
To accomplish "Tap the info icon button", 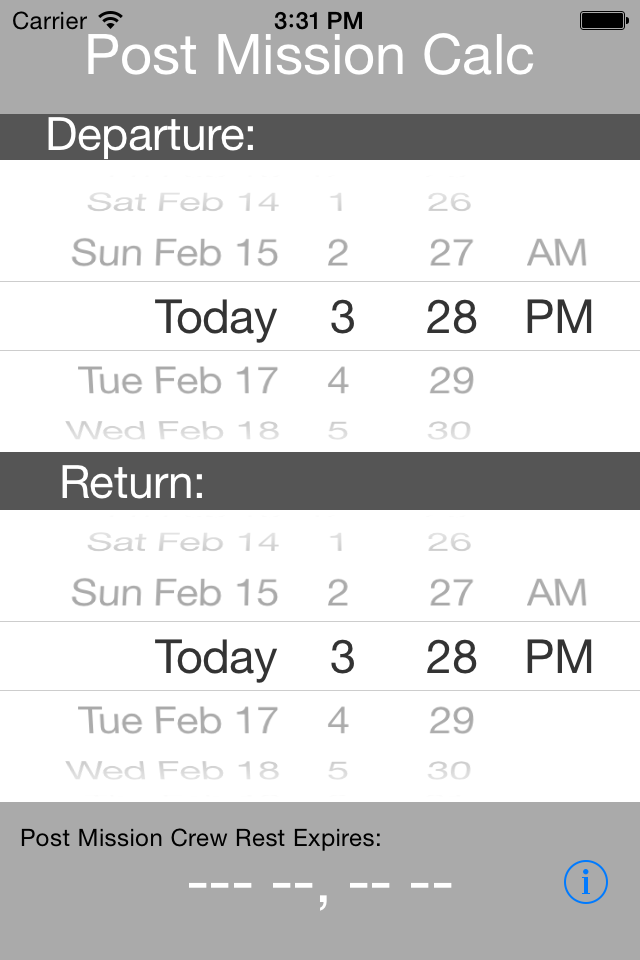I will pos(586,883).
